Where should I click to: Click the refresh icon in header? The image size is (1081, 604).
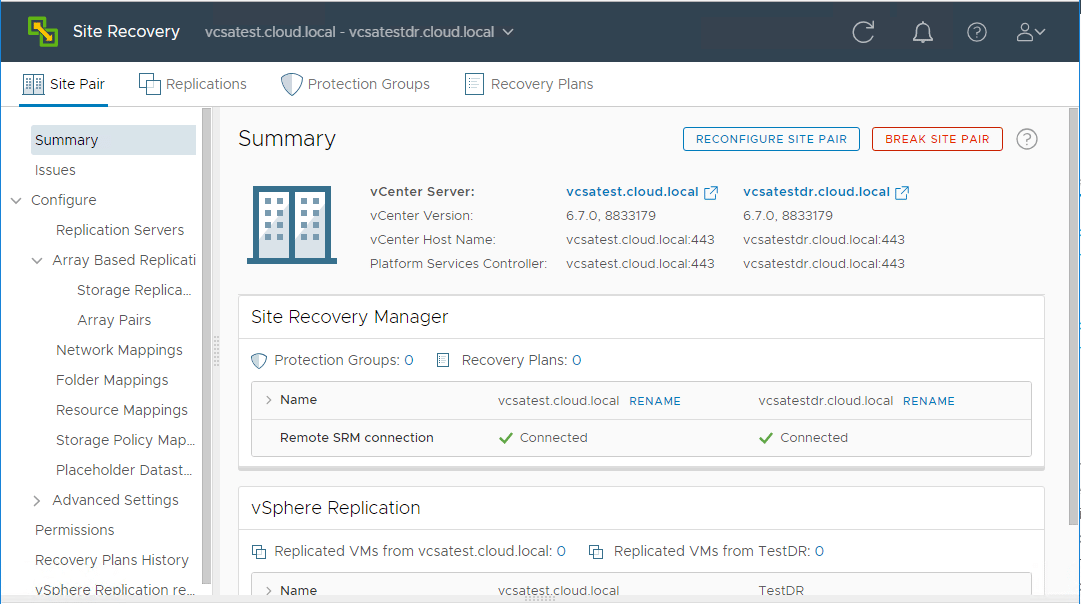coord(863,32)
